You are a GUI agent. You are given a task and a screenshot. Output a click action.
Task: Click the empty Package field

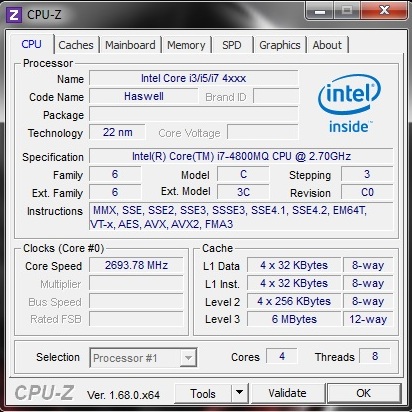[194, 114]
